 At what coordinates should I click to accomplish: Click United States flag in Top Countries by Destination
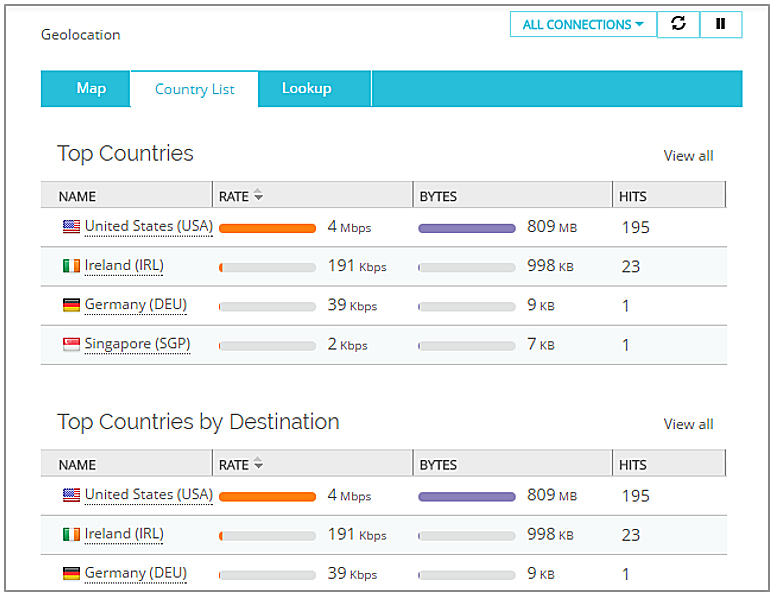(71, 495)
